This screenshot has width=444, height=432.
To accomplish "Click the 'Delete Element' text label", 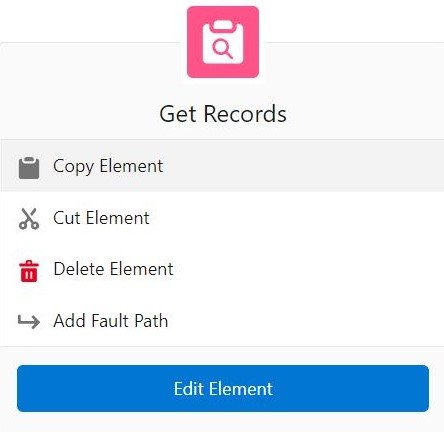I will [x=113, y=269].
